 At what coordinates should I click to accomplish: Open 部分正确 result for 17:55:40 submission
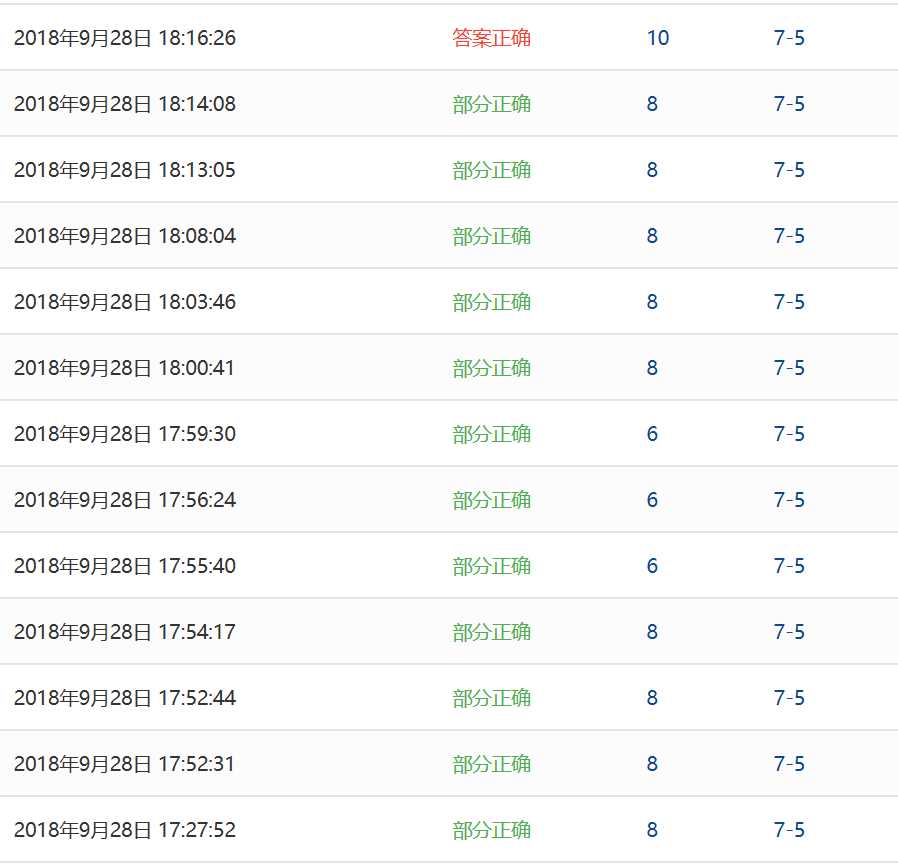point(491,566)
